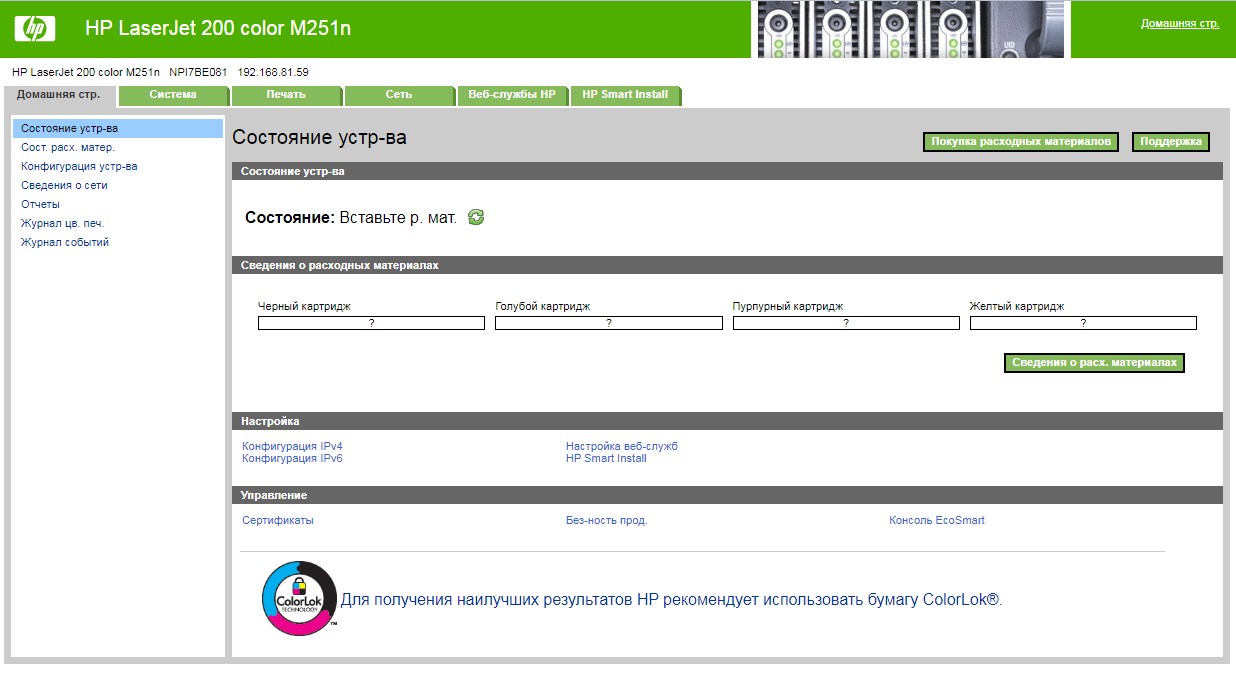Click the Настройка section header
This screenshot has width=1236, height=681.
click(727, 421)
